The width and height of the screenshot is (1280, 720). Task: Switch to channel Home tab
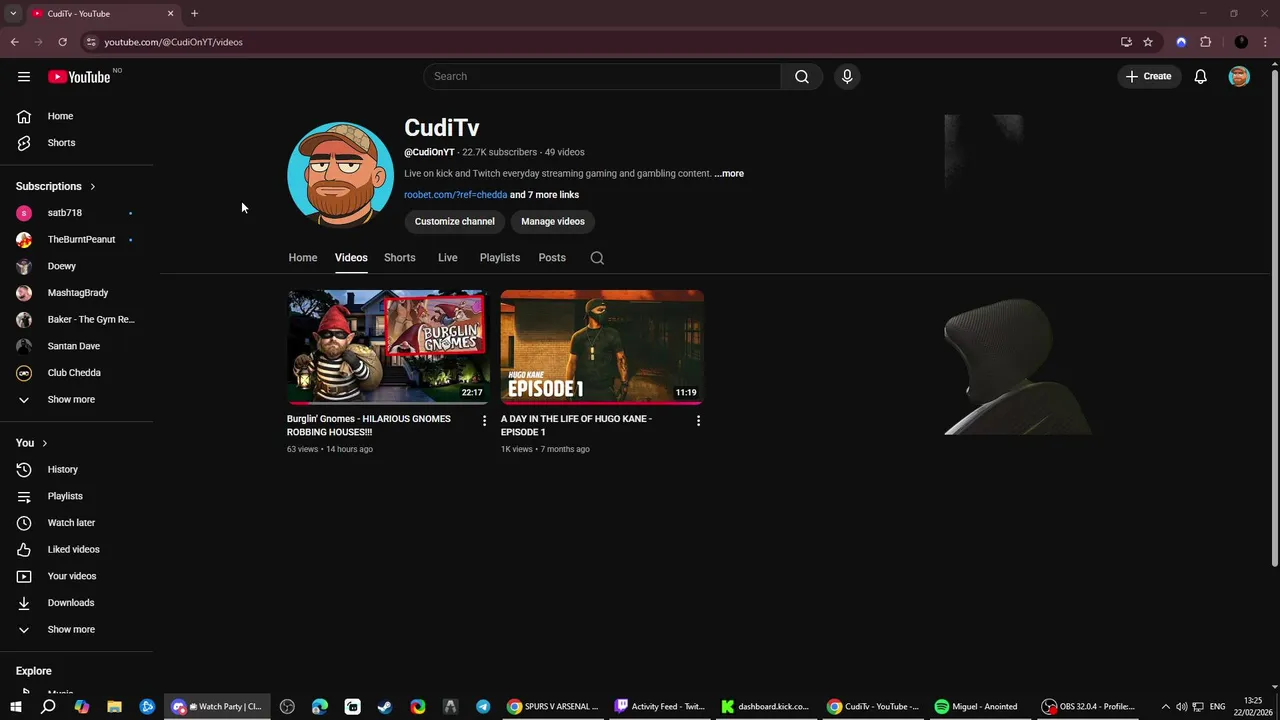pos(303,258)
